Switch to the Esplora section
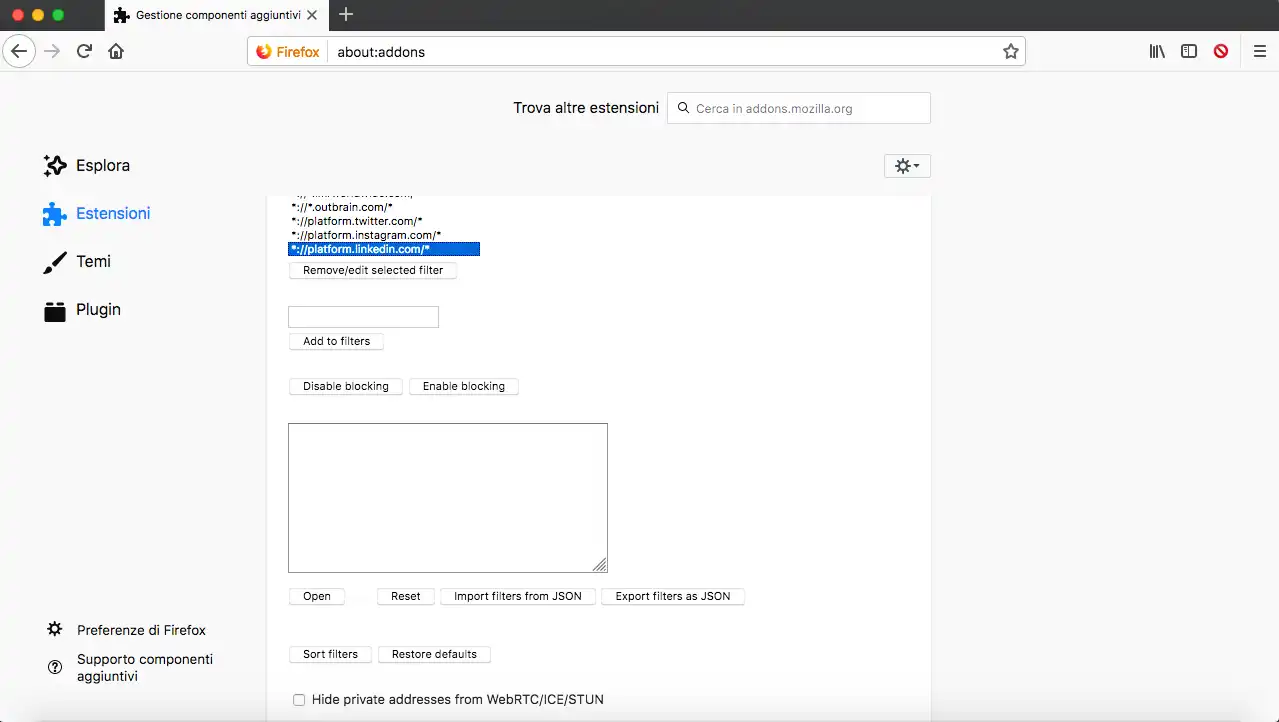This screenshot has height=722, width=1279. pyautogui.click(x=103, y=166)
